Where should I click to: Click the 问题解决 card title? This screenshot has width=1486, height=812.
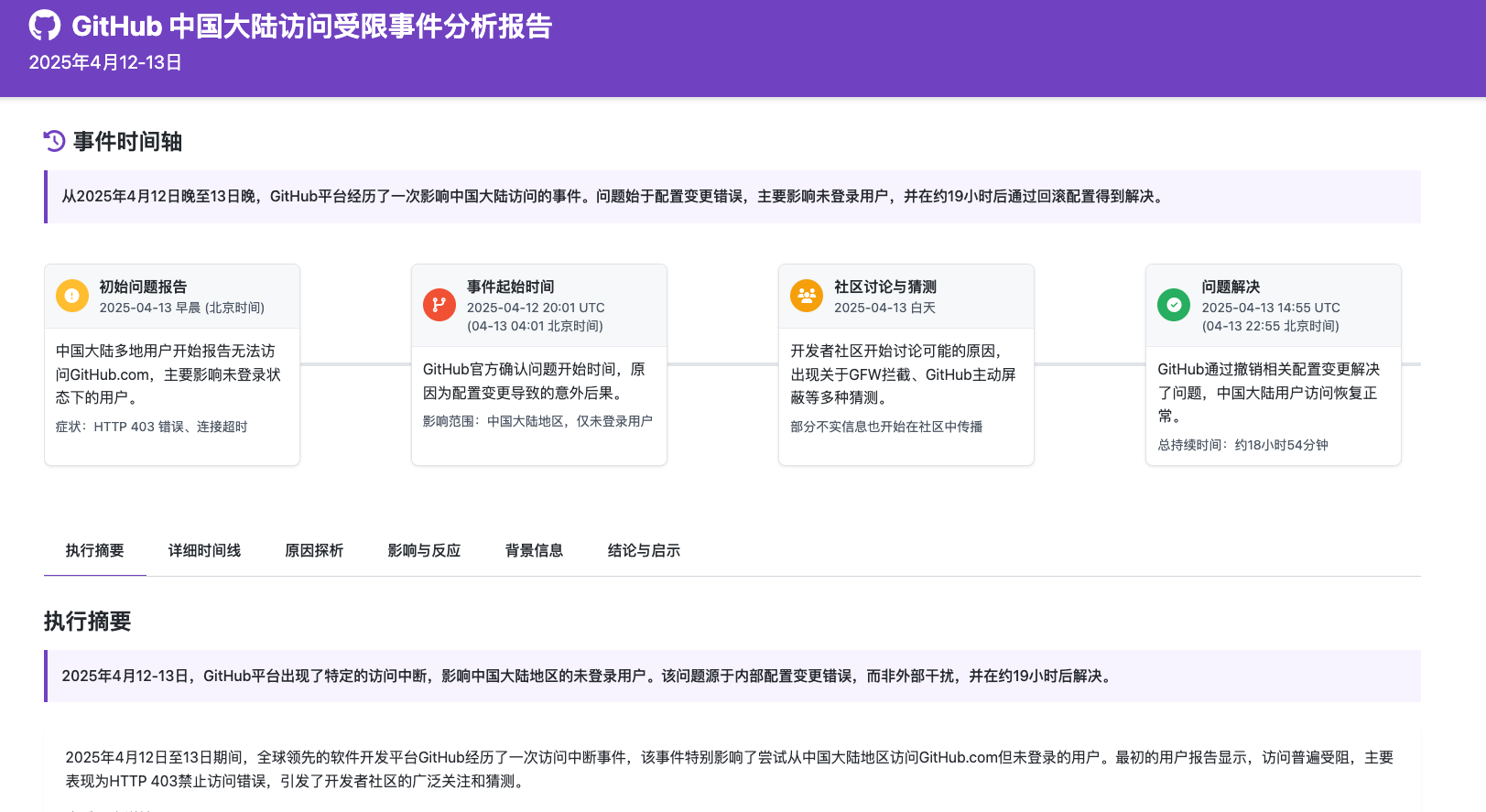[x=1231, y=287]
